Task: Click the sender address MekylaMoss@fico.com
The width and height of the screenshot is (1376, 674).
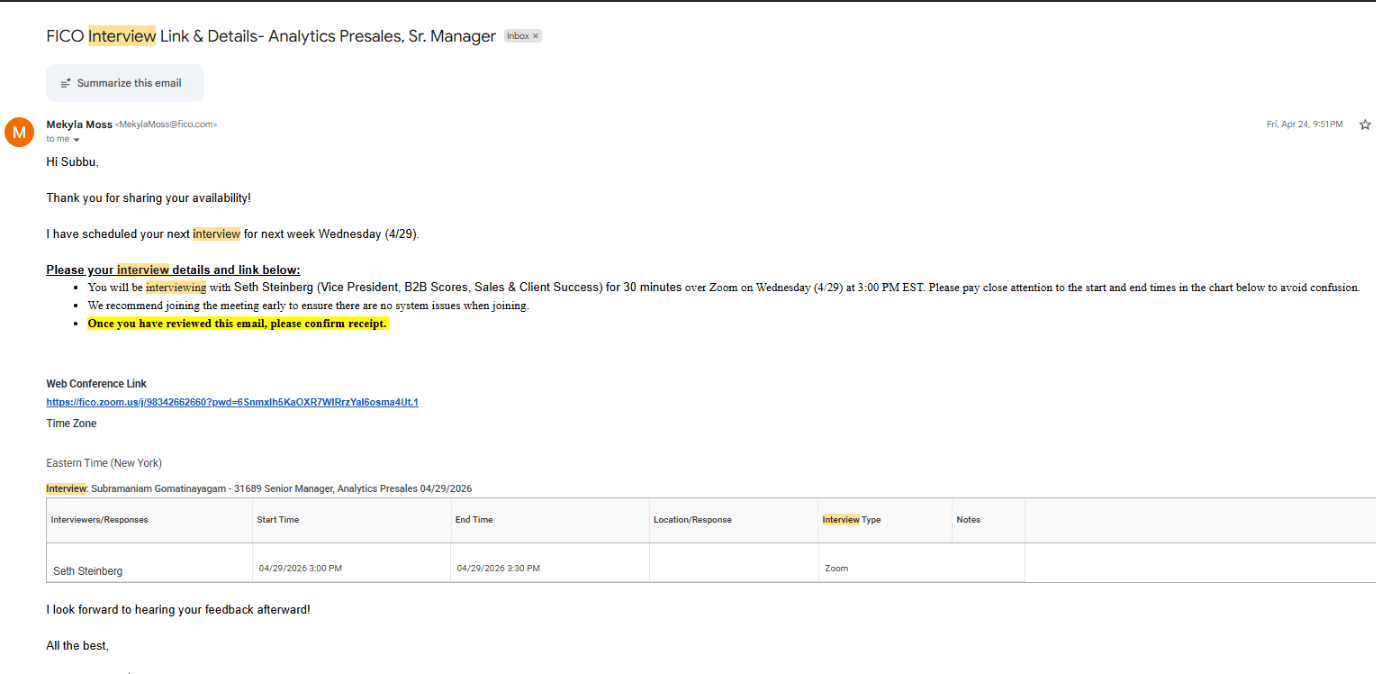Action: point(166,124)
